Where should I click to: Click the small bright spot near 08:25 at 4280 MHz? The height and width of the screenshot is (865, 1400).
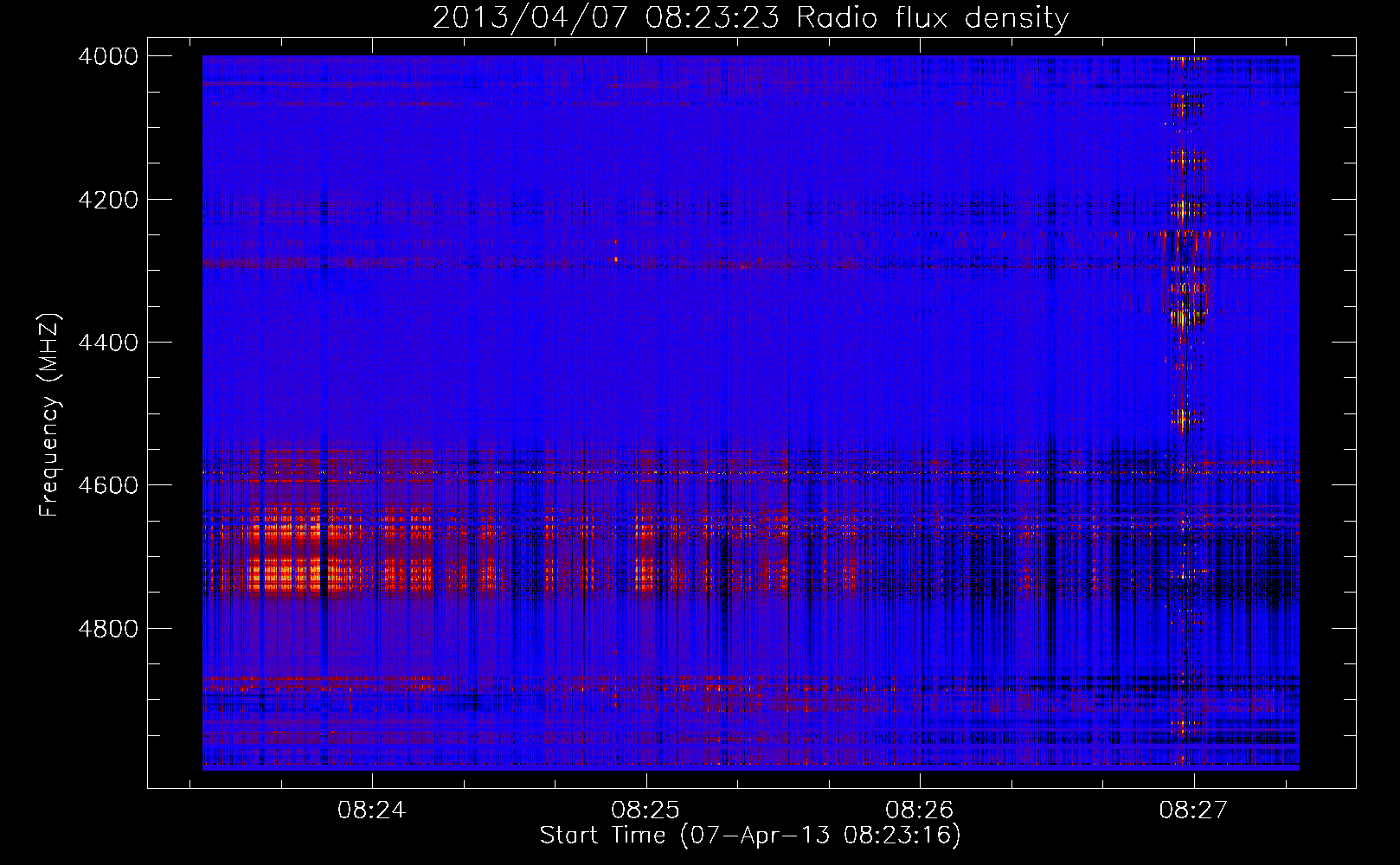point(616,259)
